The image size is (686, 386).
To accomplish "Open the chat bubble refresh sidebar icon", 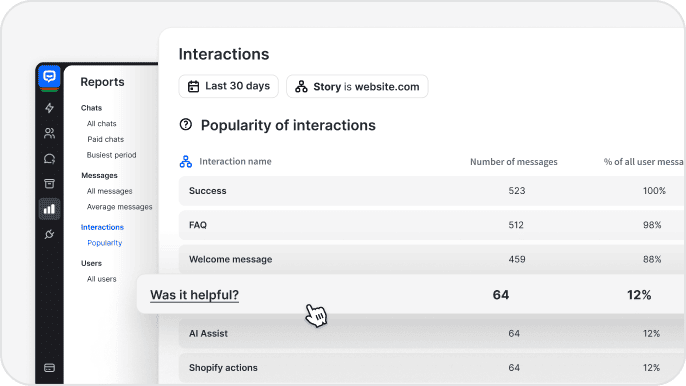I will click(49, 158).
